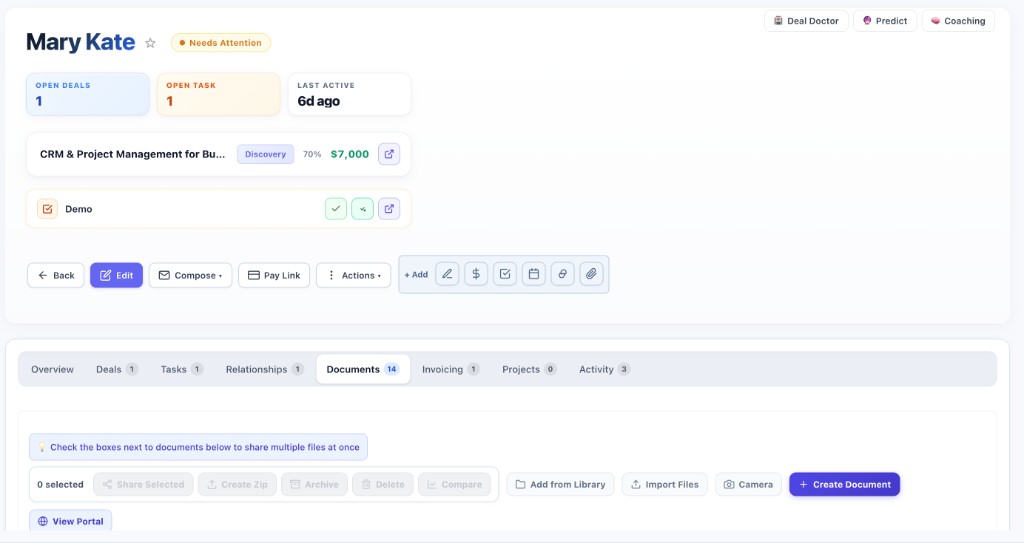Click the green reschedule icon on Demo task

pos(362,209)
